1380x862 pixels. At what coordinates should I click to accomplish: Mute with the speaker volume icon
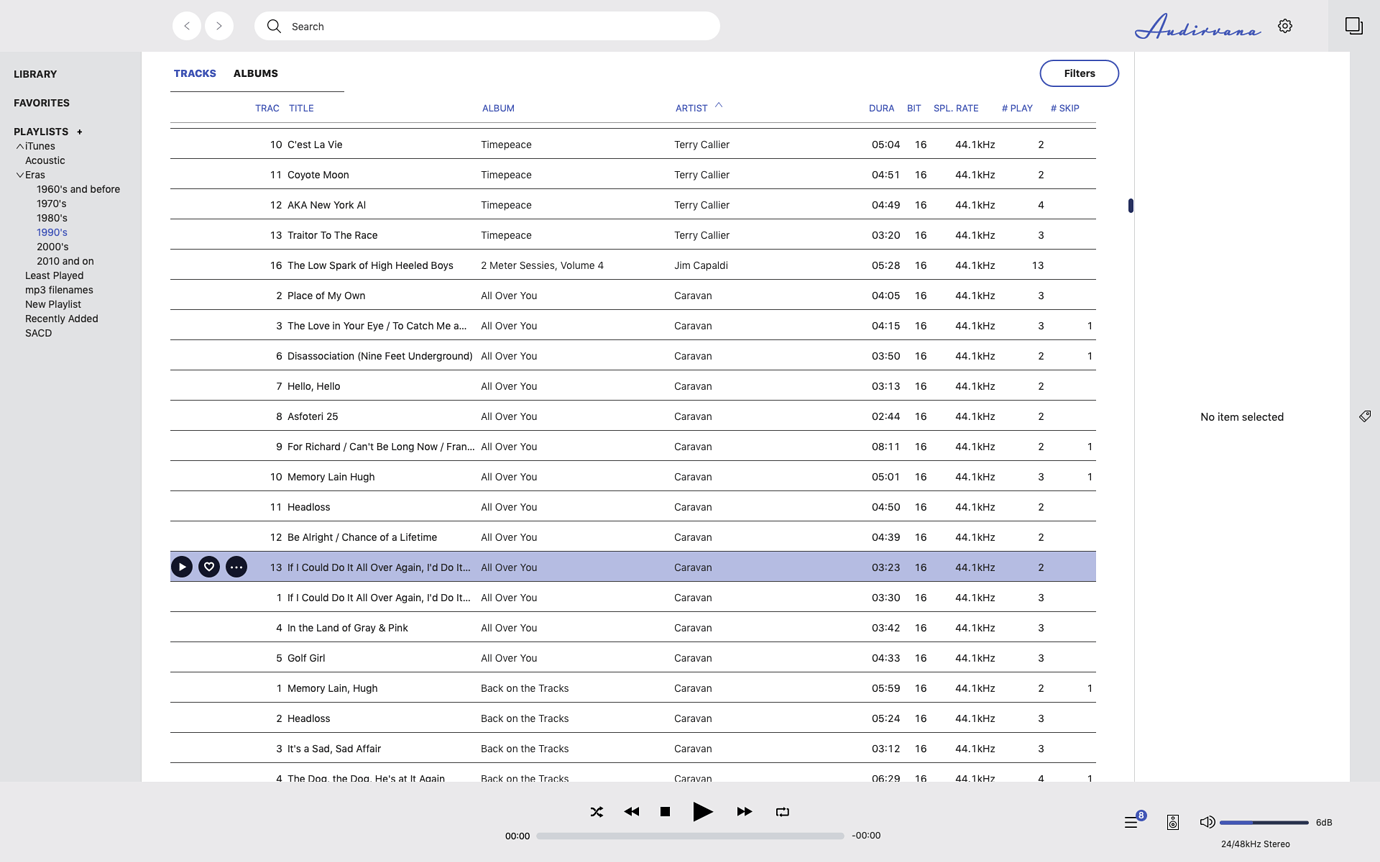1207,822
